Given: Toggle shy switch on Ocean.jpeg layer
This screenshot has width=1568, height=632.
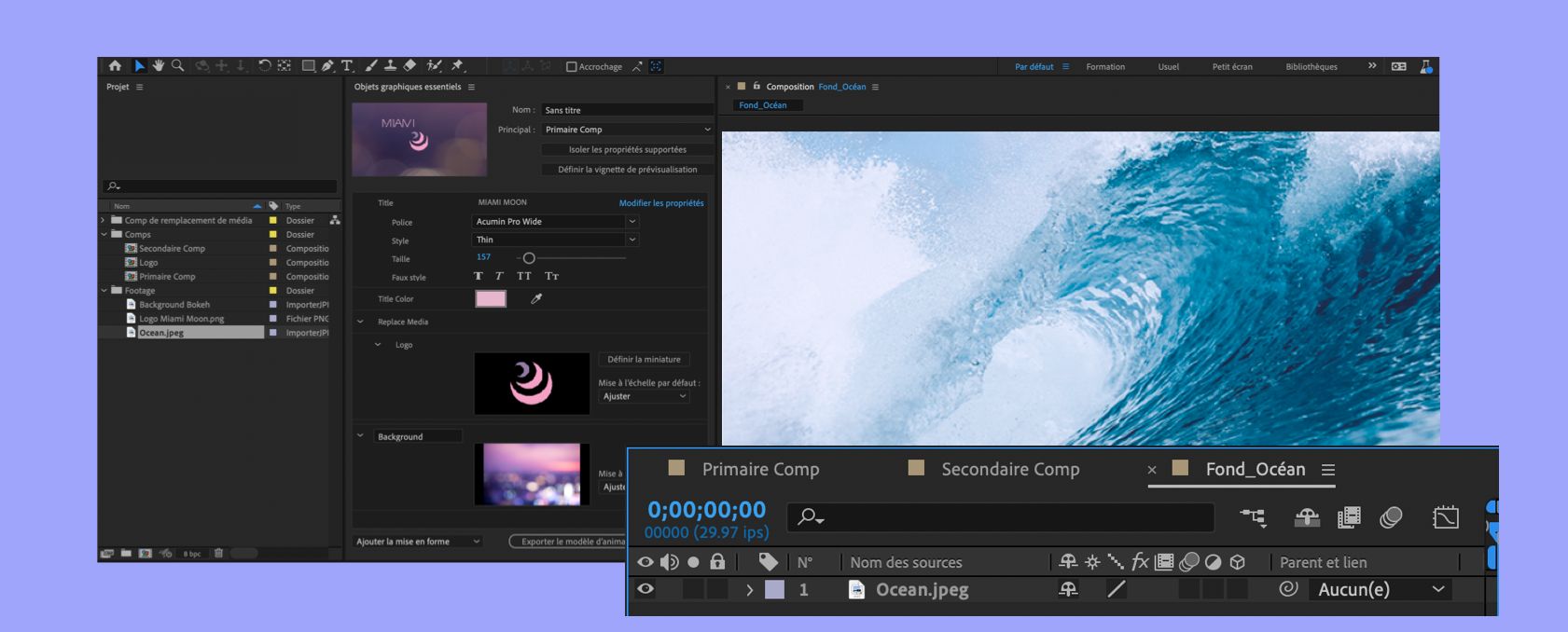Looking at the screenshot, I should 1069,589.
